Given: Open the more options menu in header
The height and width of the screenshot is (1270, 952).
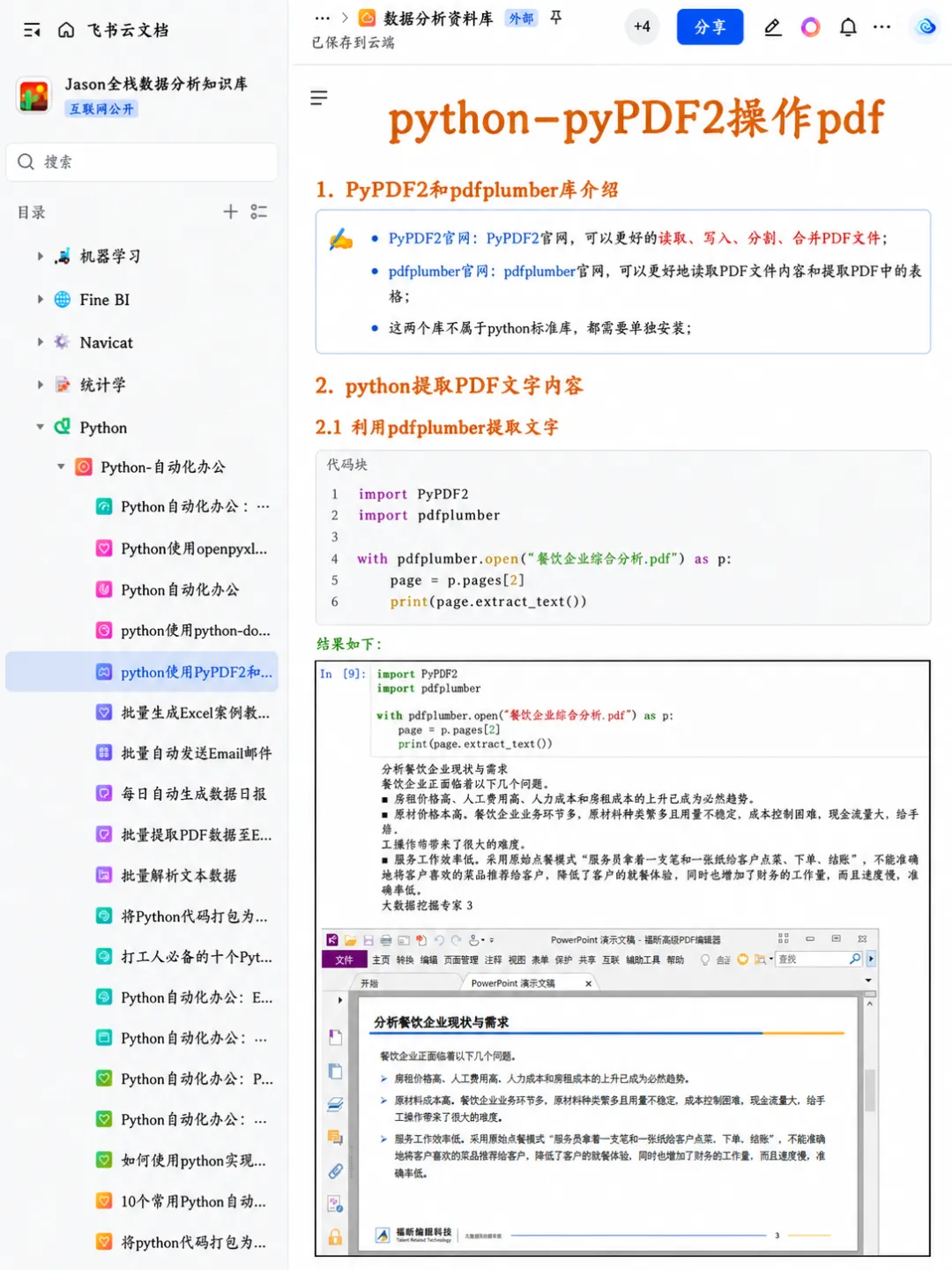Looking at the screenshot, I should tap(881, 27).
